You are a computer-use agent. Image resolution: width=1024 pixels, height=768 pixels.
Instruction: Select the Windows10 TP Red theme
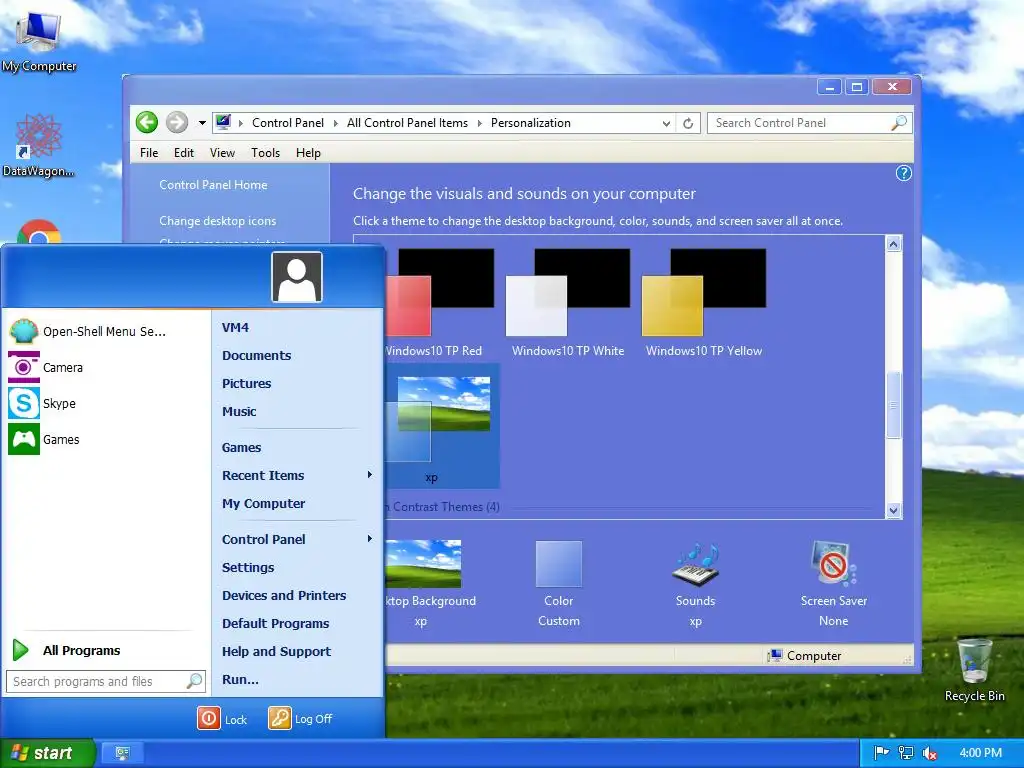point(440,303)
